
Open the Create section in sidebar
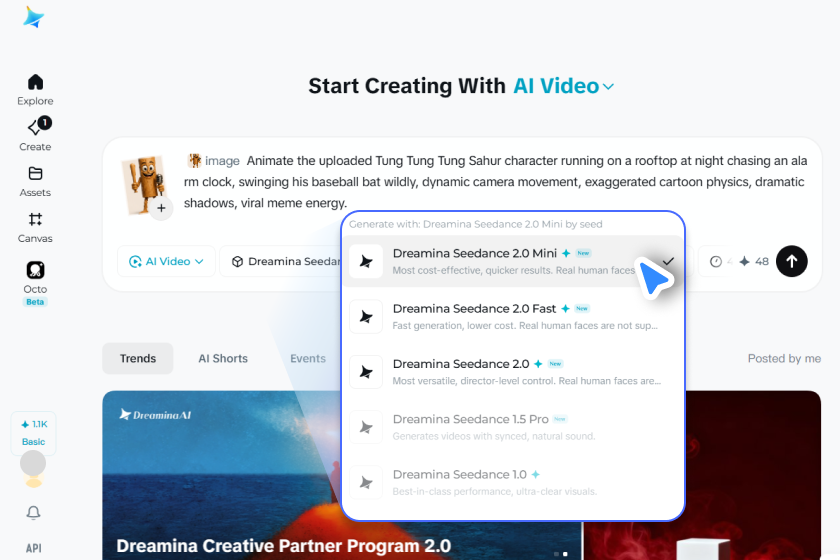tap(35, 135)
